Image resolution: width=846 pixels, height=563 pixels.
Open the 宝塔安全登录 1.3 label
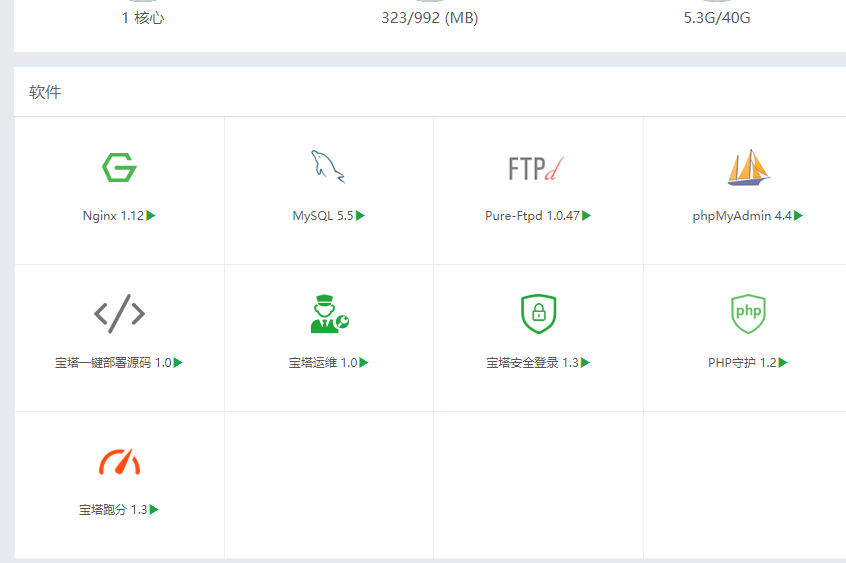533,363
